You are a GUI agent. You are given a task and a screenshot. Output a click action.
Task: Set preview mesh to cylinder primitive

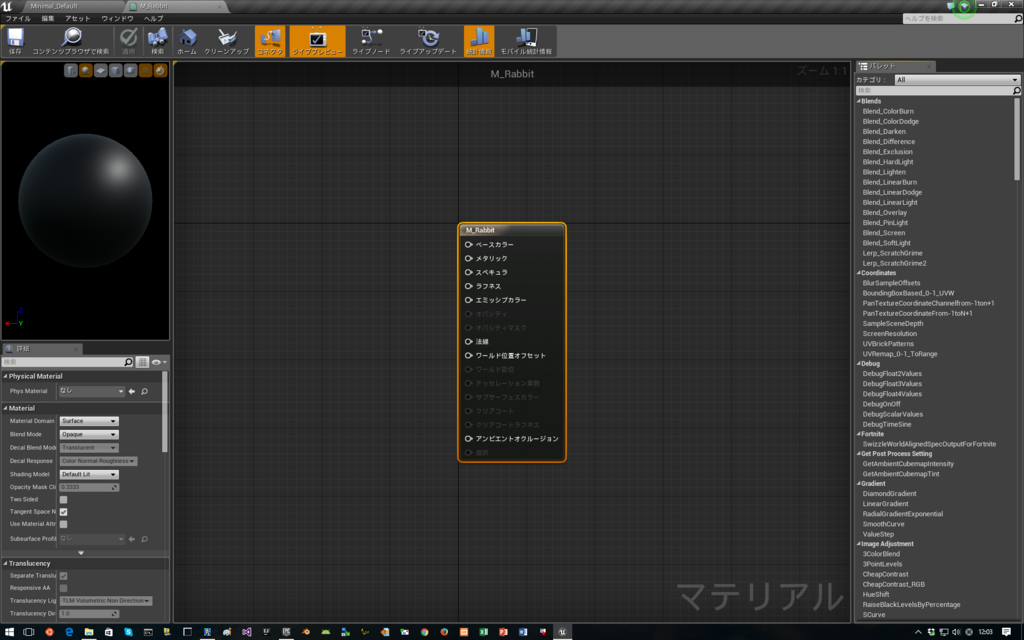pos(71,71)
